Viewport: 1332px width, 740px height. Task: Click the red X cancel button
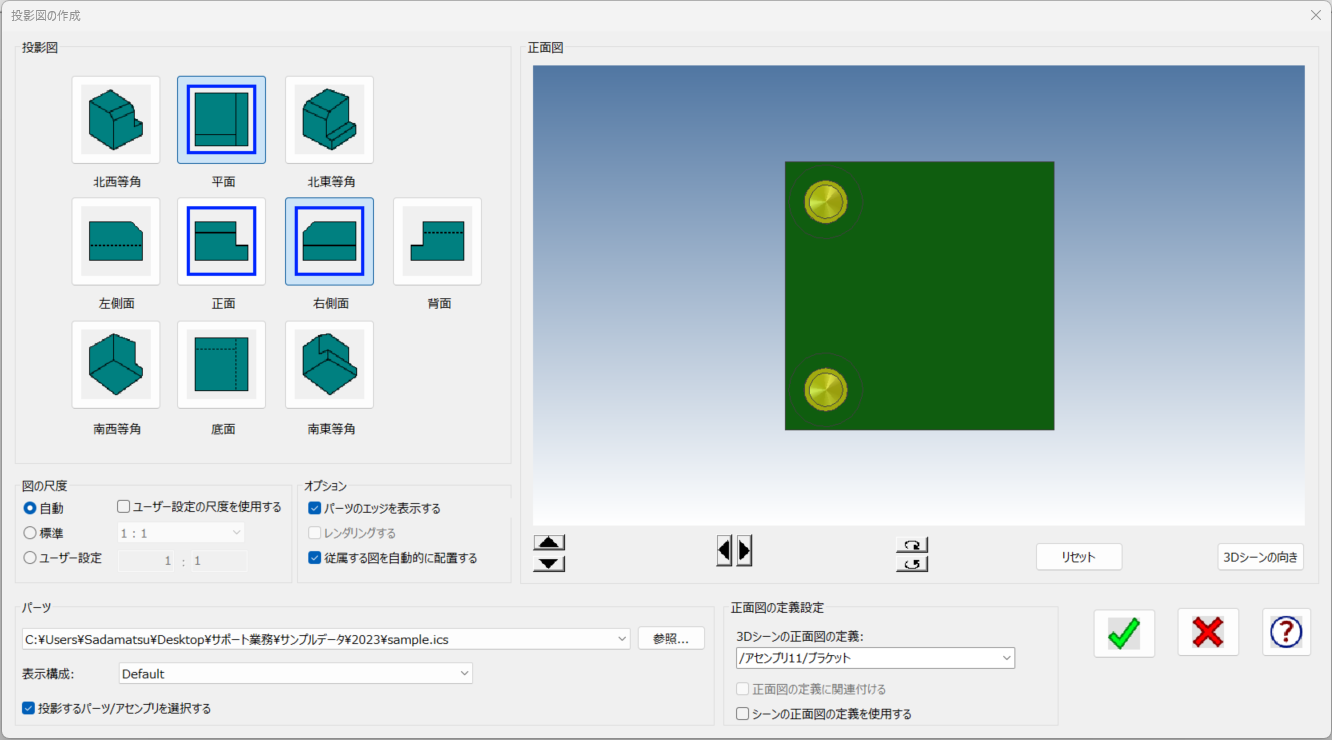1208,633
